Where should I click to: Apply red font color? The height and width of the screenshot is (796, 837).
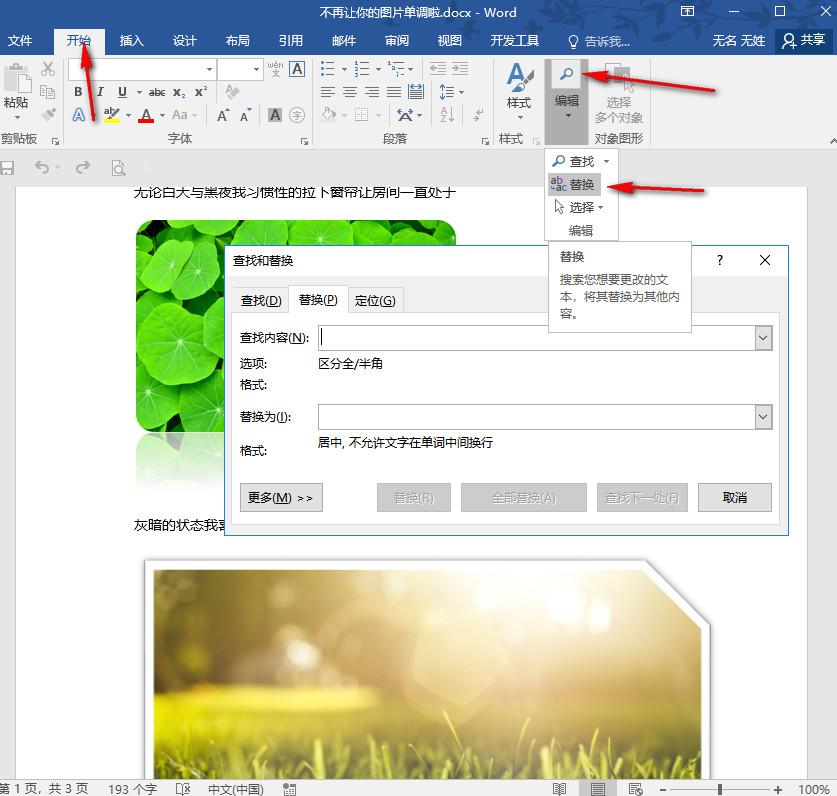[x=146, y=115]
